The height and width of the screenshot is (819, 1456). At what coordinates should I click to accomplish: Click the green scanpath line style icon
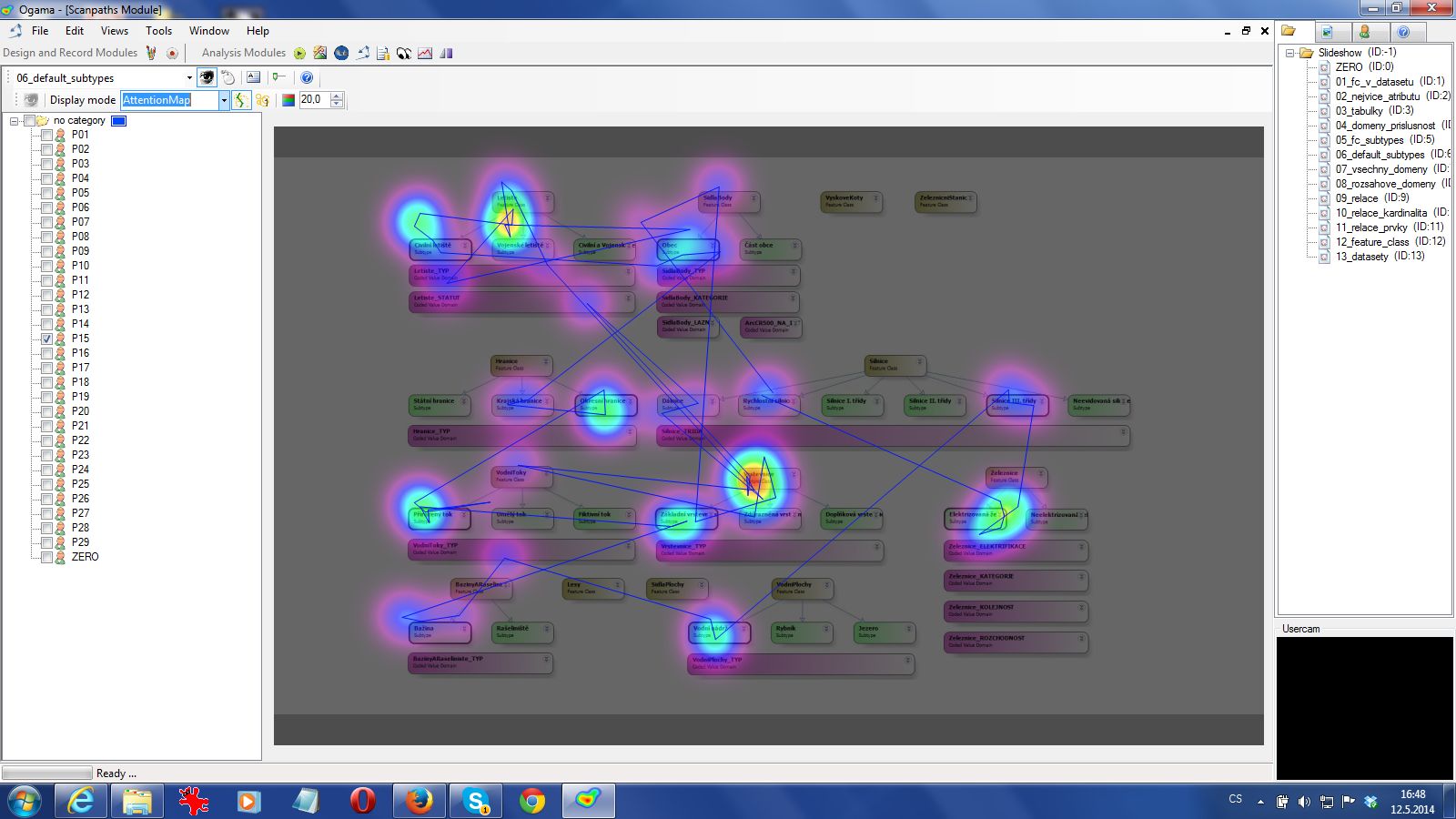[x=241, y=100]
